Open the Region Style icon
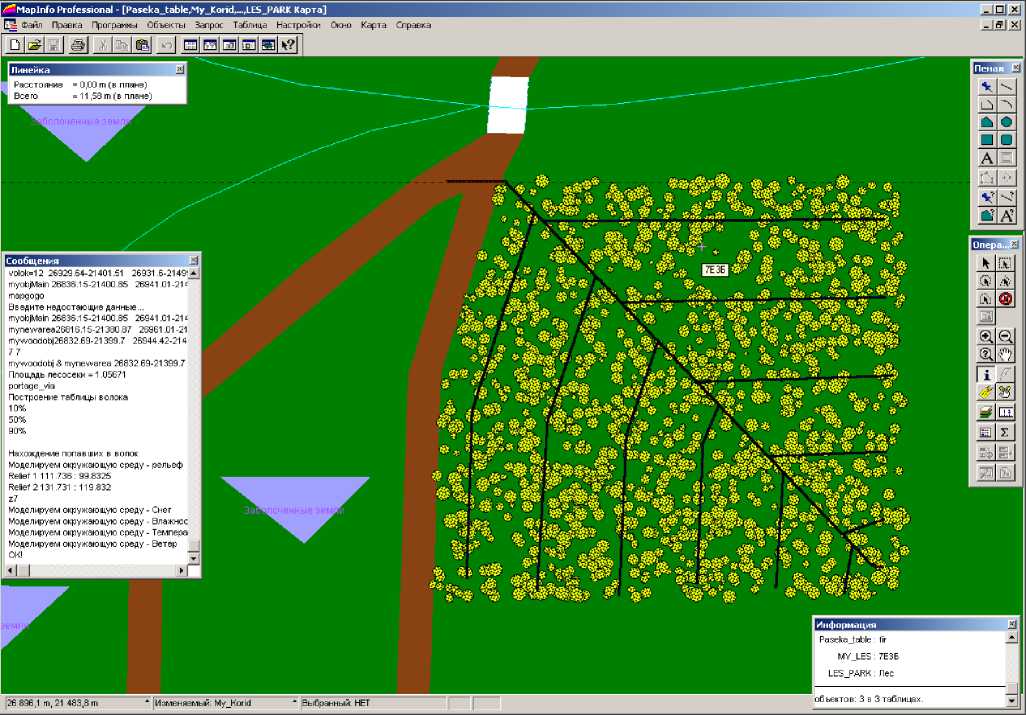 tap(987, 215)
